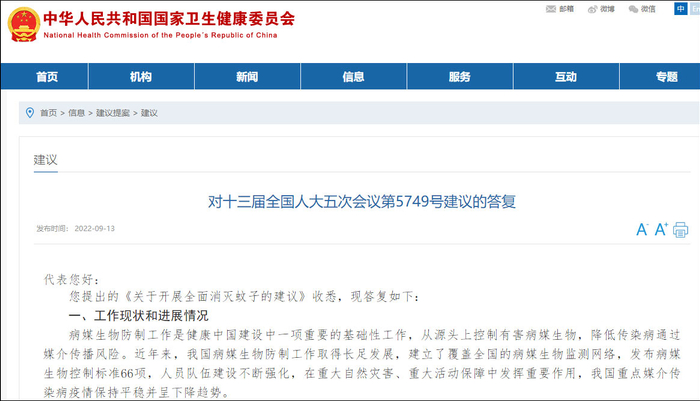Decrease font size with A- icon
This screenshot has height=401, width=700.
642,230
